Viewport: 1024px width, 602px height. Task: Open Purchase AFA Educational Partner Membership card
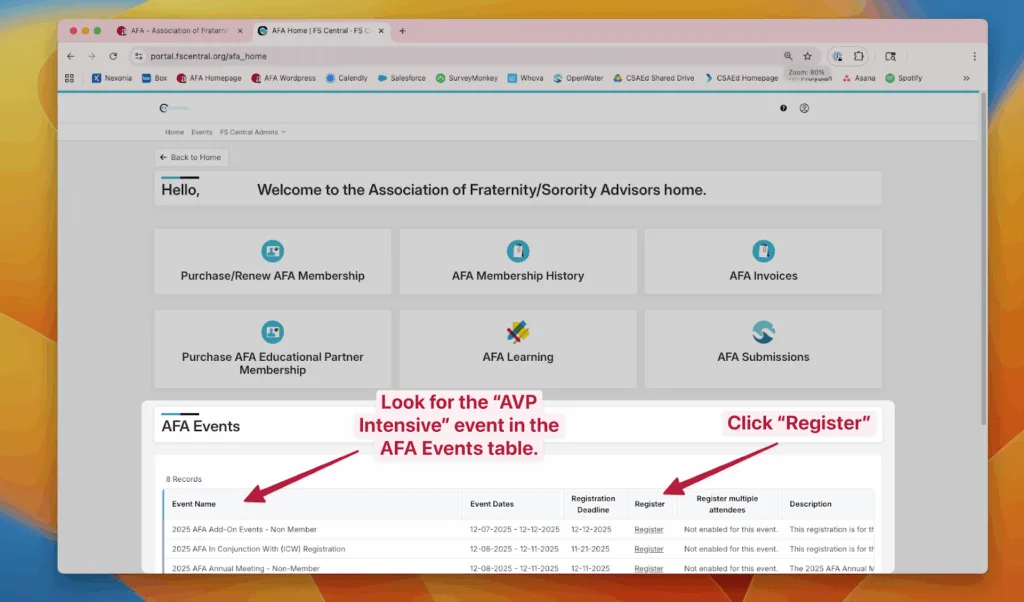pyautogui.click(x=272, y=349)
